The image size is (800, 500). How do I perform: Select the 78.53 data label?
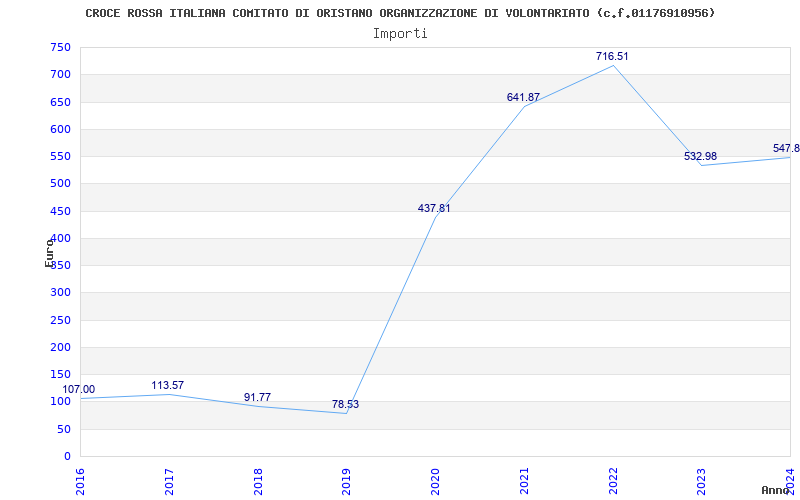345,405
